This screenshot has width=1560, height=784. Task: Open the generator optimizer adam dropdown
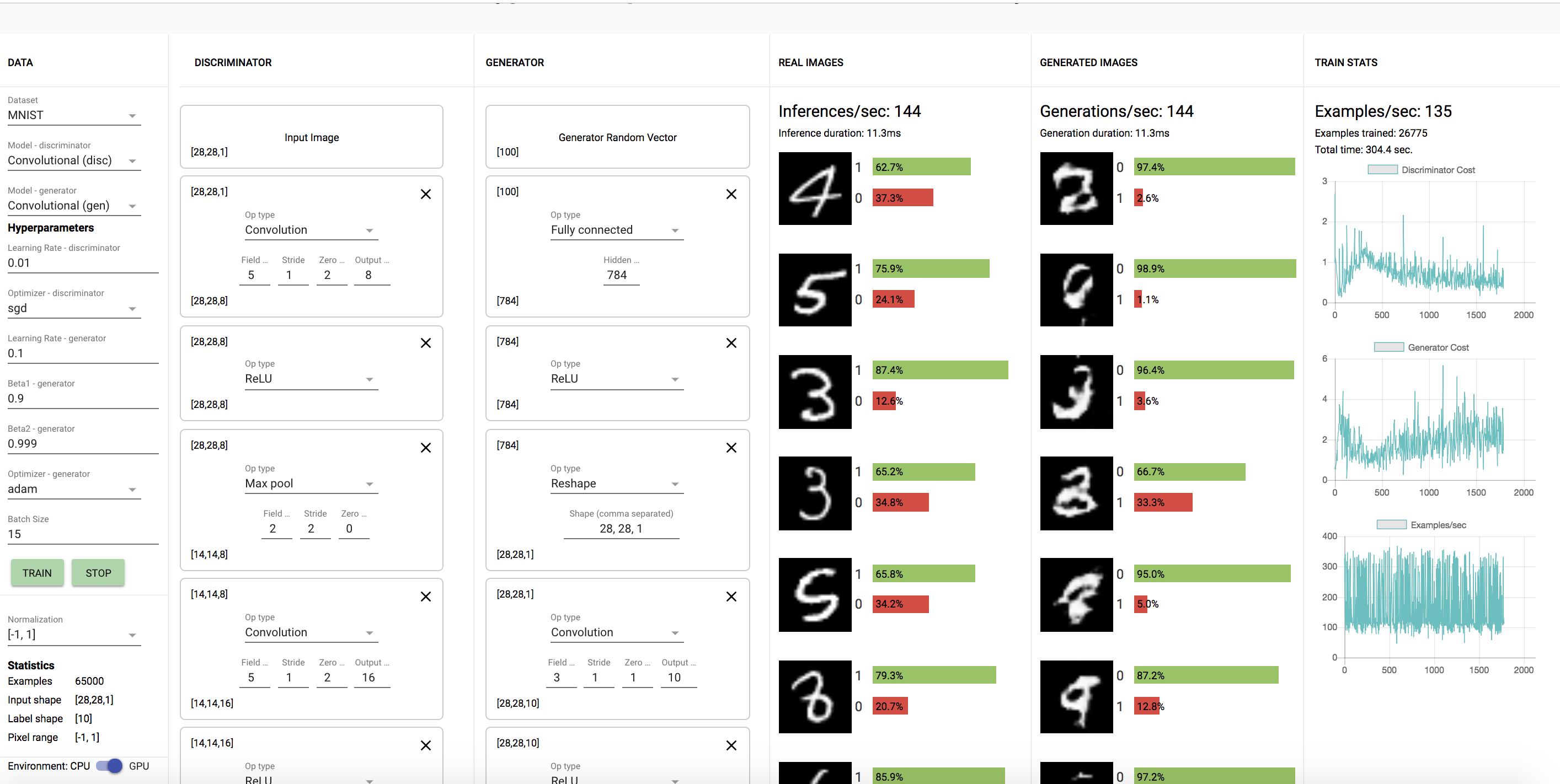point(74,489)
